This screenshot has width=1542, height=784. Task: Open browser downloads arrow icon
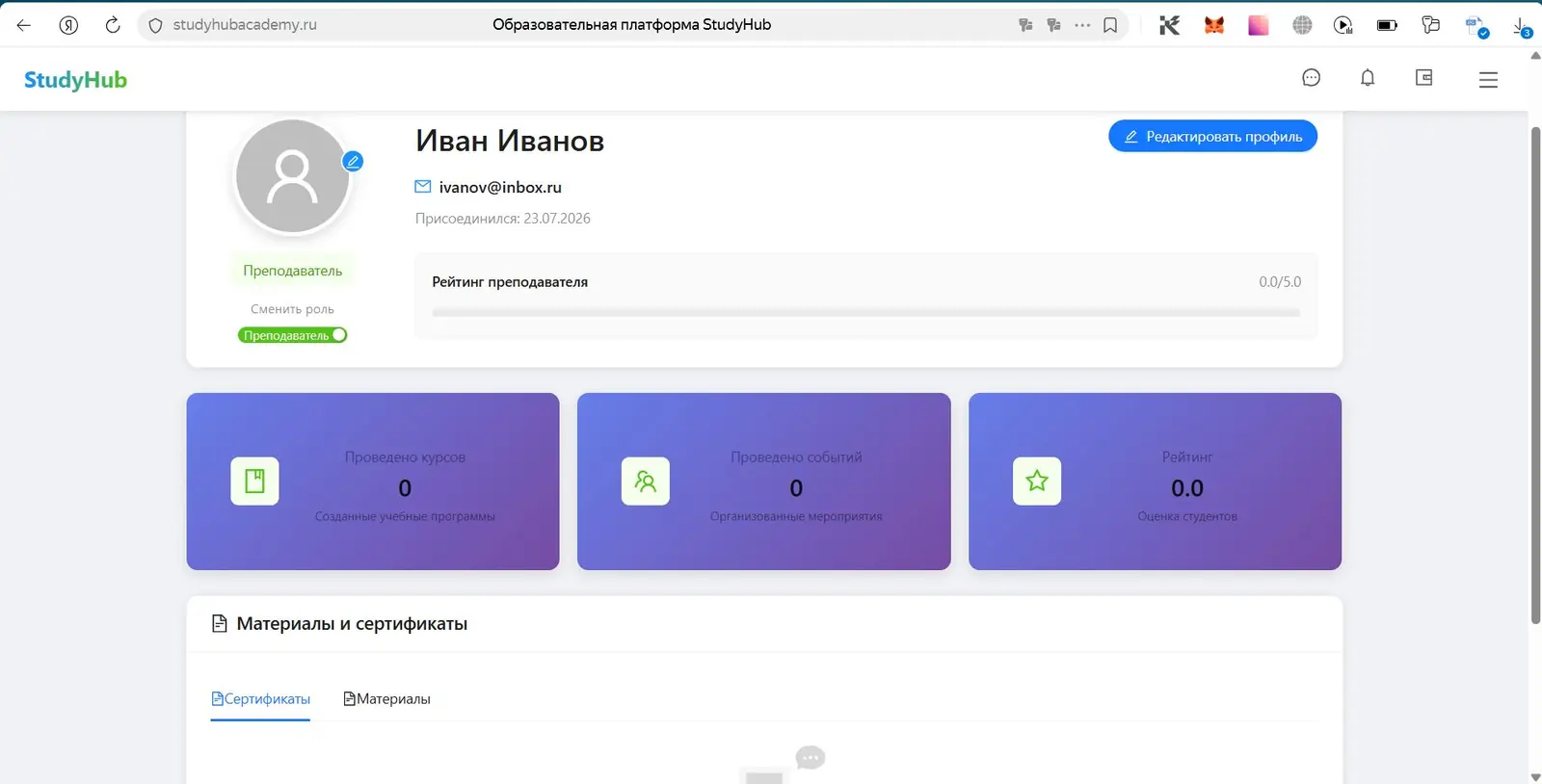coord(1522,27)
